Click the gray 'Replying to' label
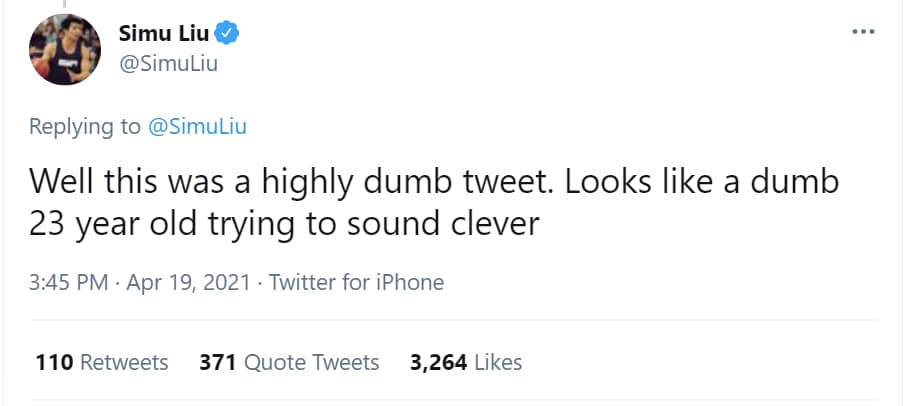Image resolution: width=911 pixels, height=406 pixels. (x=85, y=127)
